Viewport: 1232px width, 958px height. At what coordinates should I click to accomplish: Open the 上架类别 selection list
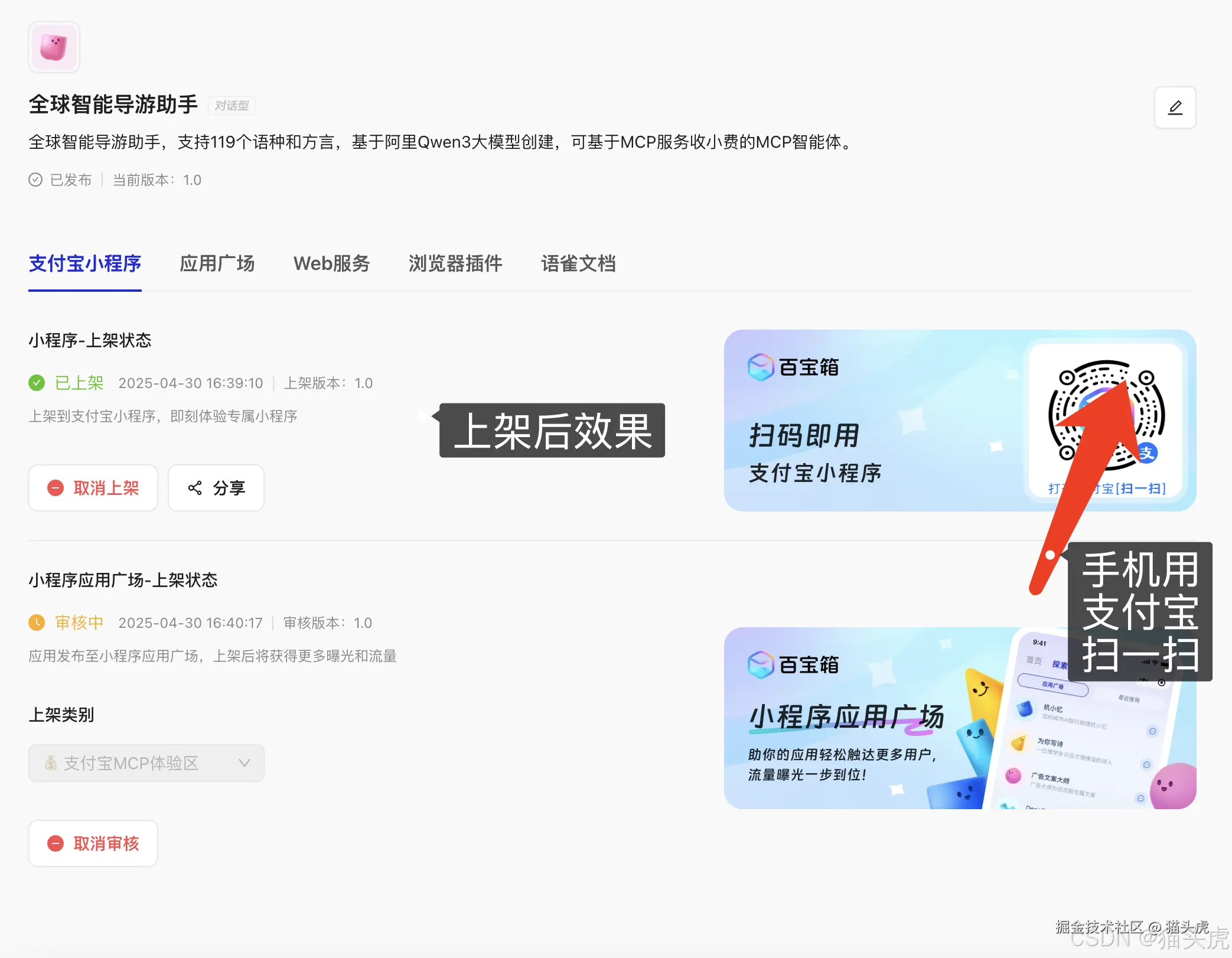coord(146,763)
